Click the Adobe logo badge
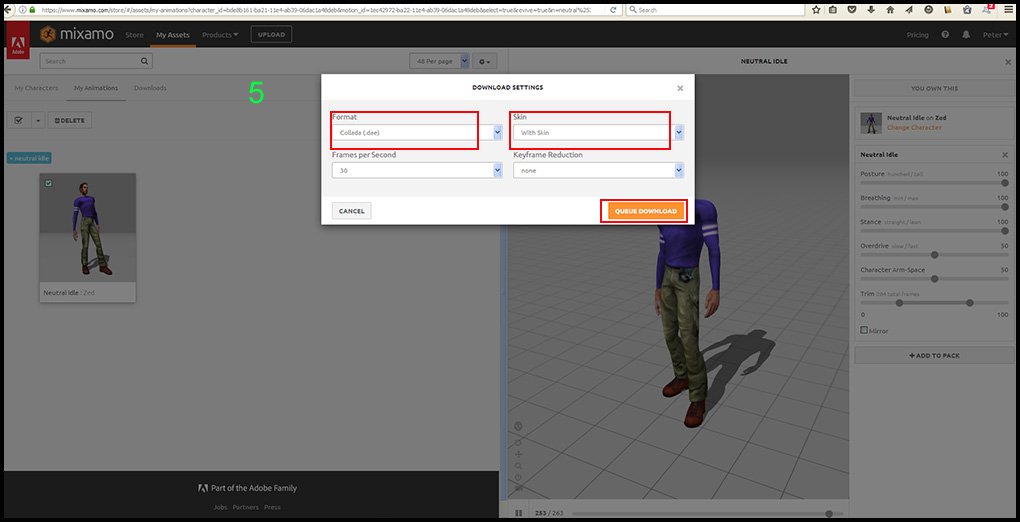 pyautogui.click(x=18, y=41)
